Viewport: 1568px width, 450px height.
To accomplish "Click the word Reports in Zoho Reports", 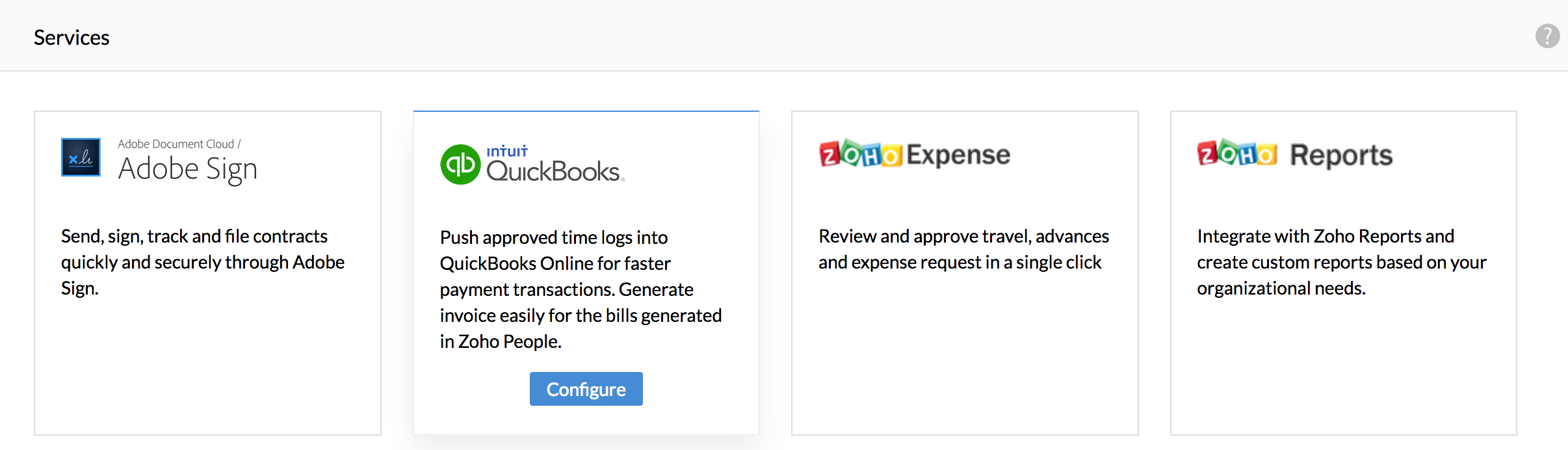I will pos(1341,155).
